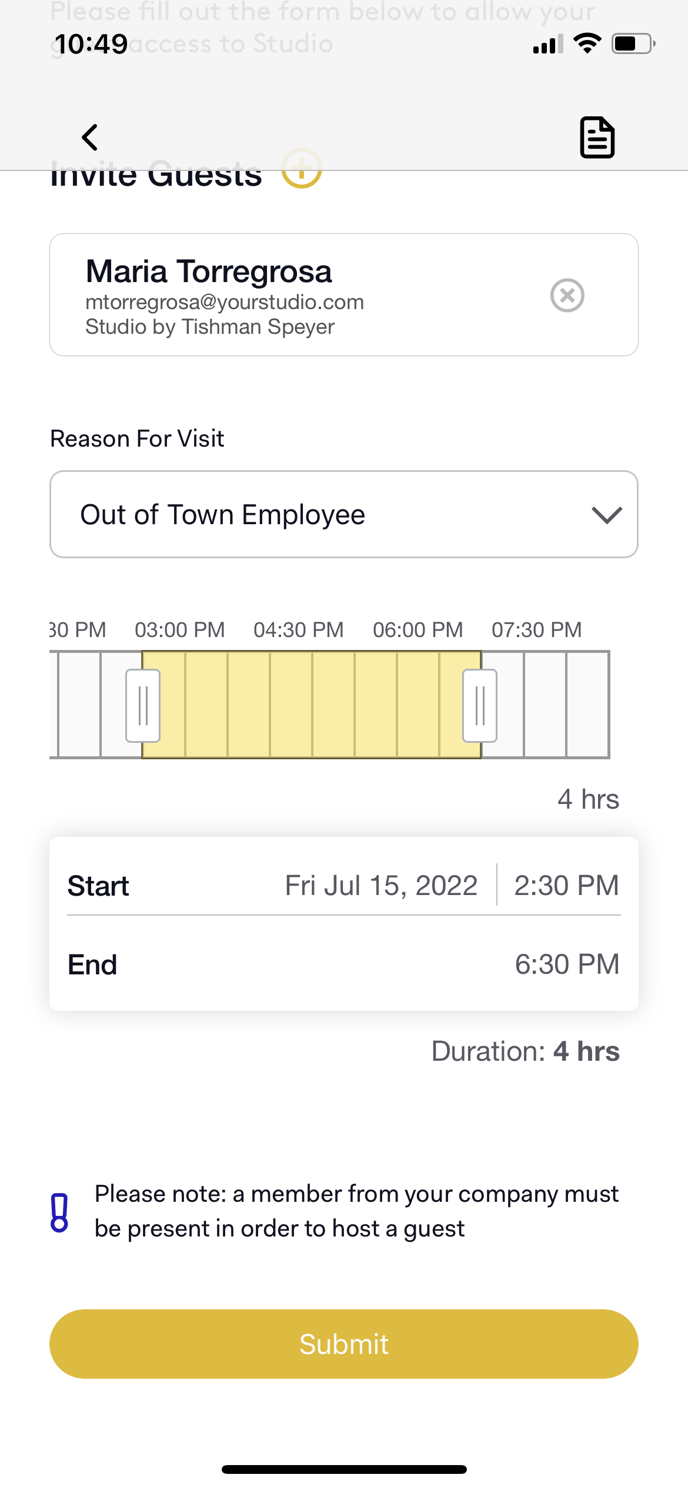Tap the right end slider grip

point(479,706)
